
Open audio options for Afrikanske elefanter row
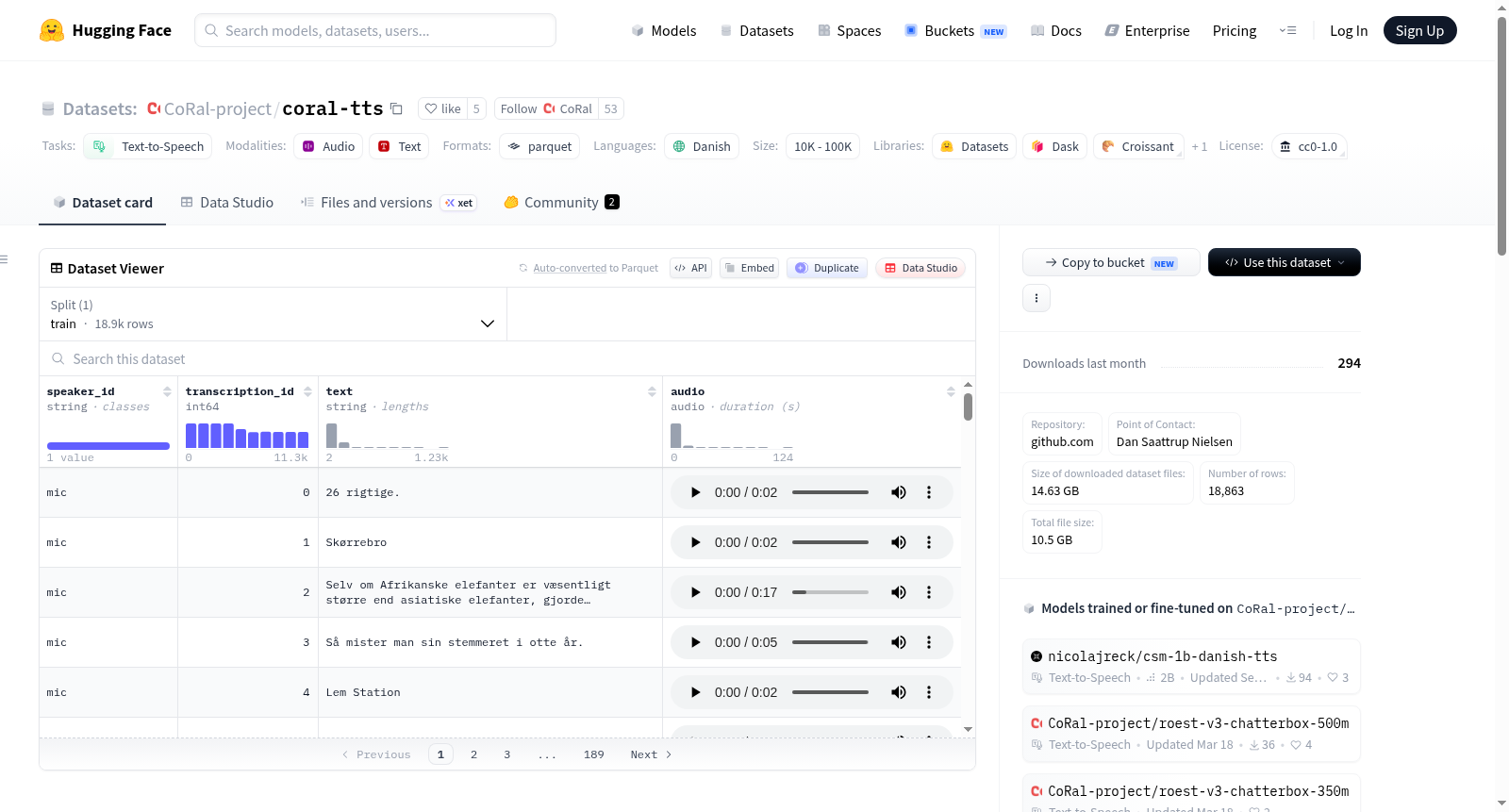[x=929, y=592]
